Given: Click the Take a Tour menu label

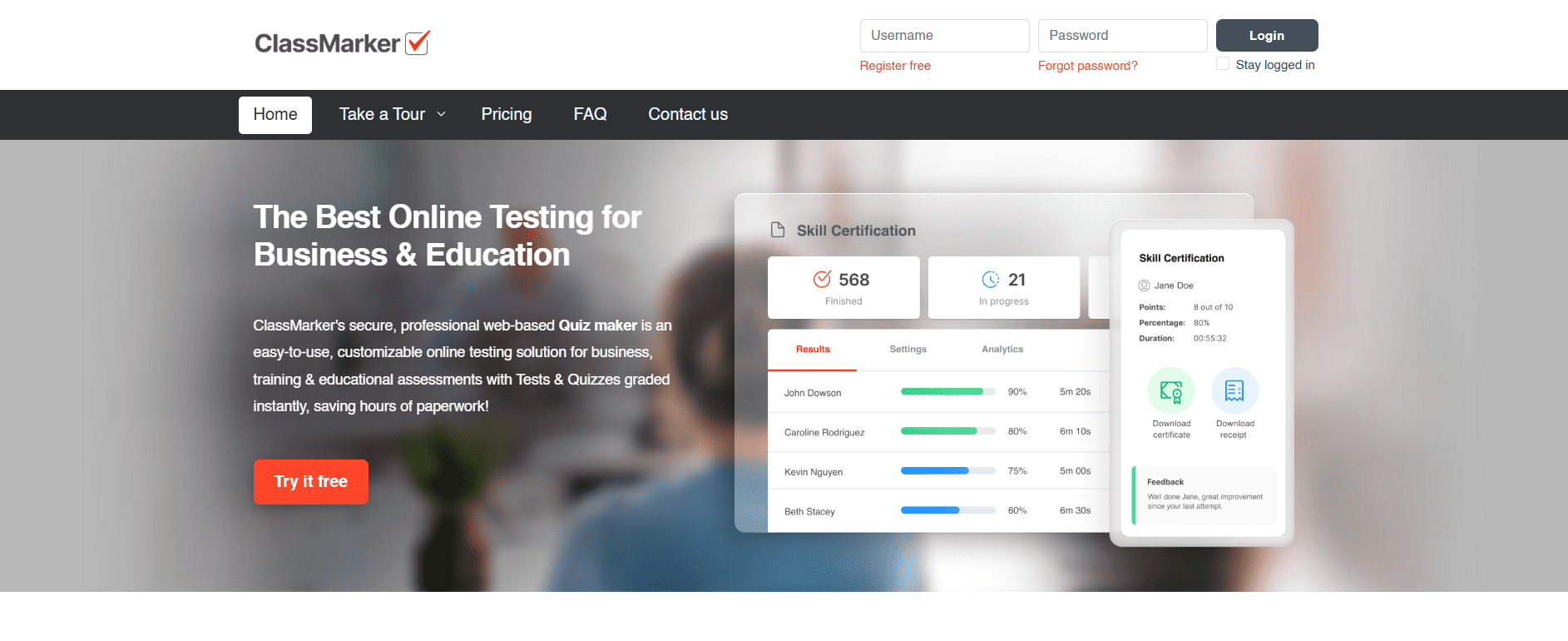Looking at the screenshot, I should point(382,114).
